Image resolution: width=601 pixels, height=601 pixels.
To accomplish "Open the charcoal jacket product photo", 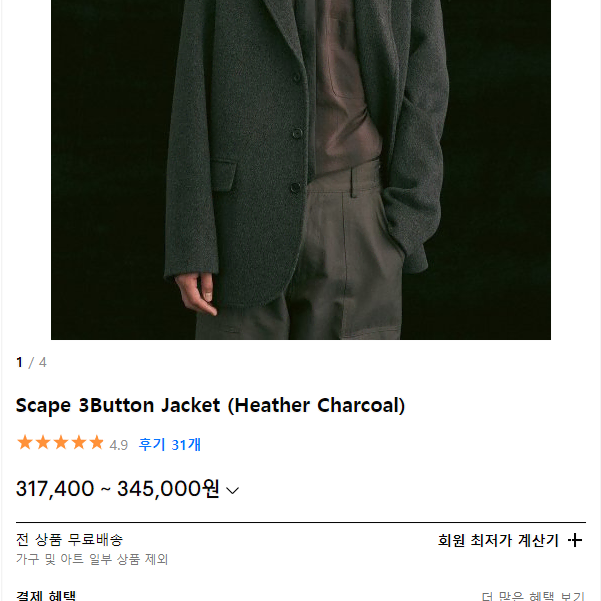I will click(301, 169).
